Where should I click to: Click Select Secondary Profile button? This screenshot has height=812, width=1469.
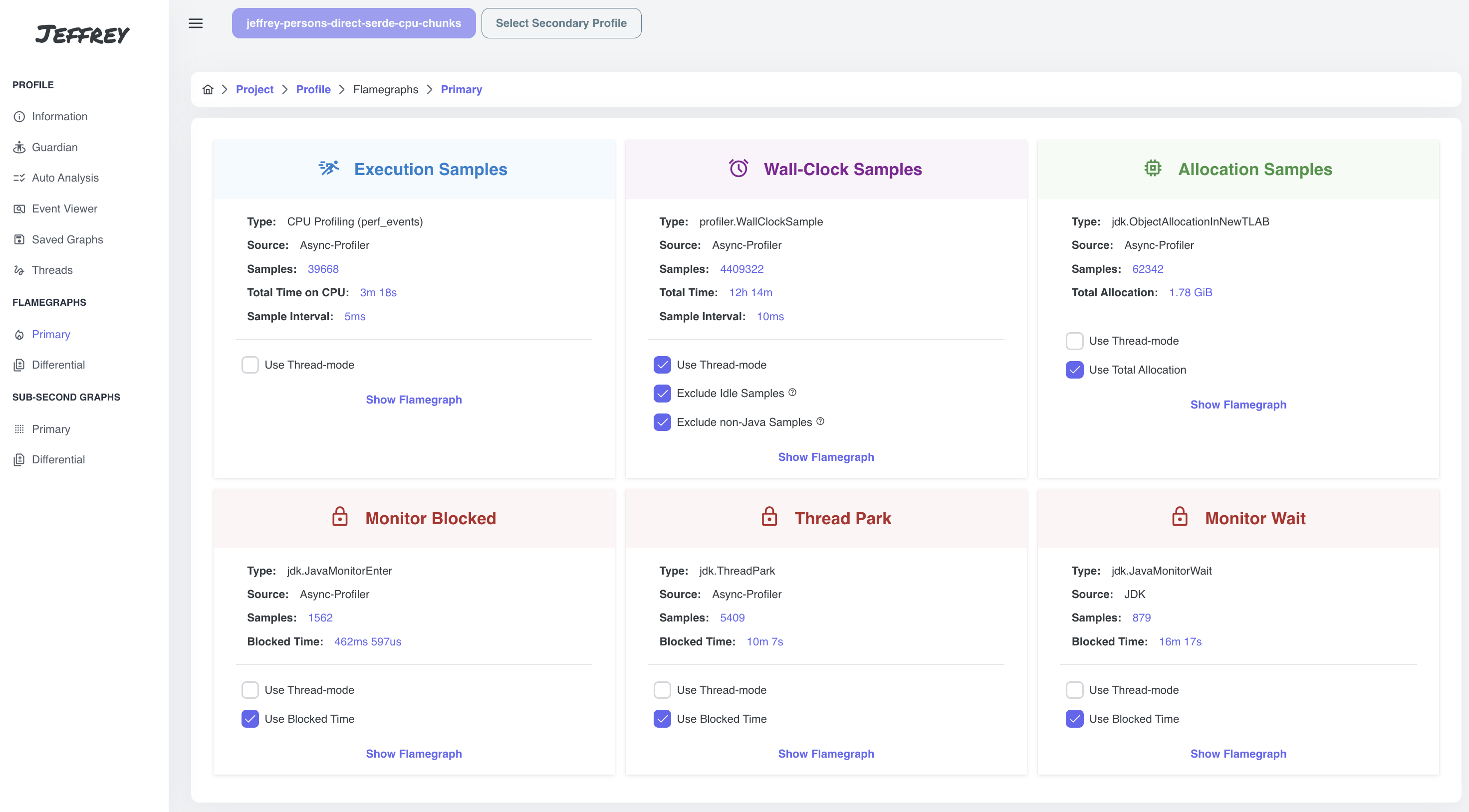click(561, 23)
